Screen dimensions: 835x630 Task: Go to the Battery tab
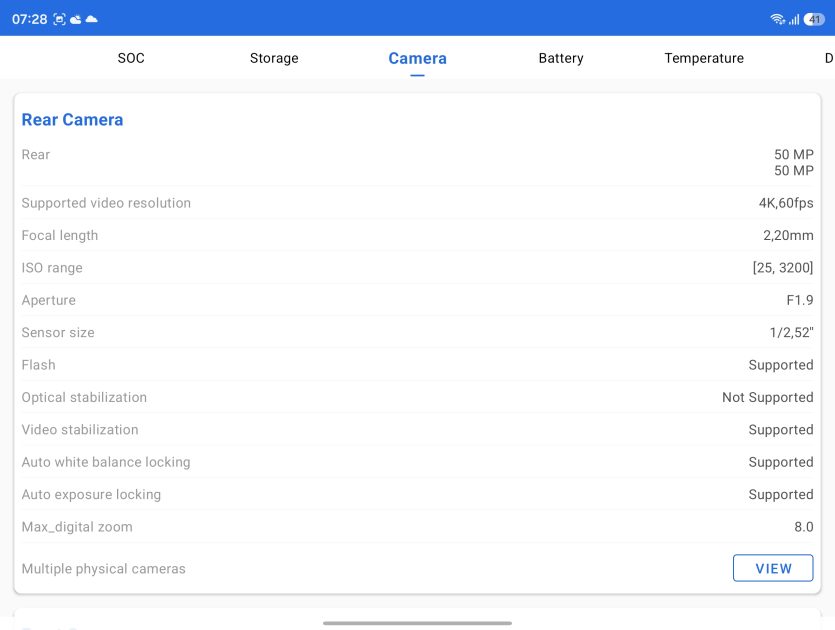pyautogui.click(x=561, y=58)
